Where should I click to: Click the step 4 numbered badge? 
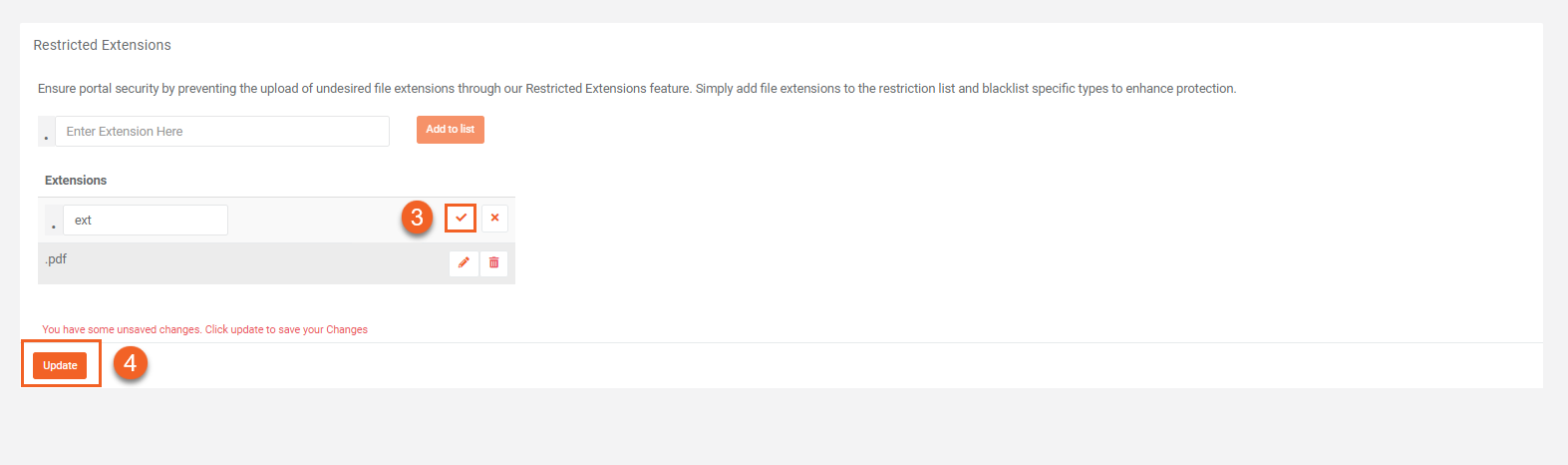click(x=130, y=363)
